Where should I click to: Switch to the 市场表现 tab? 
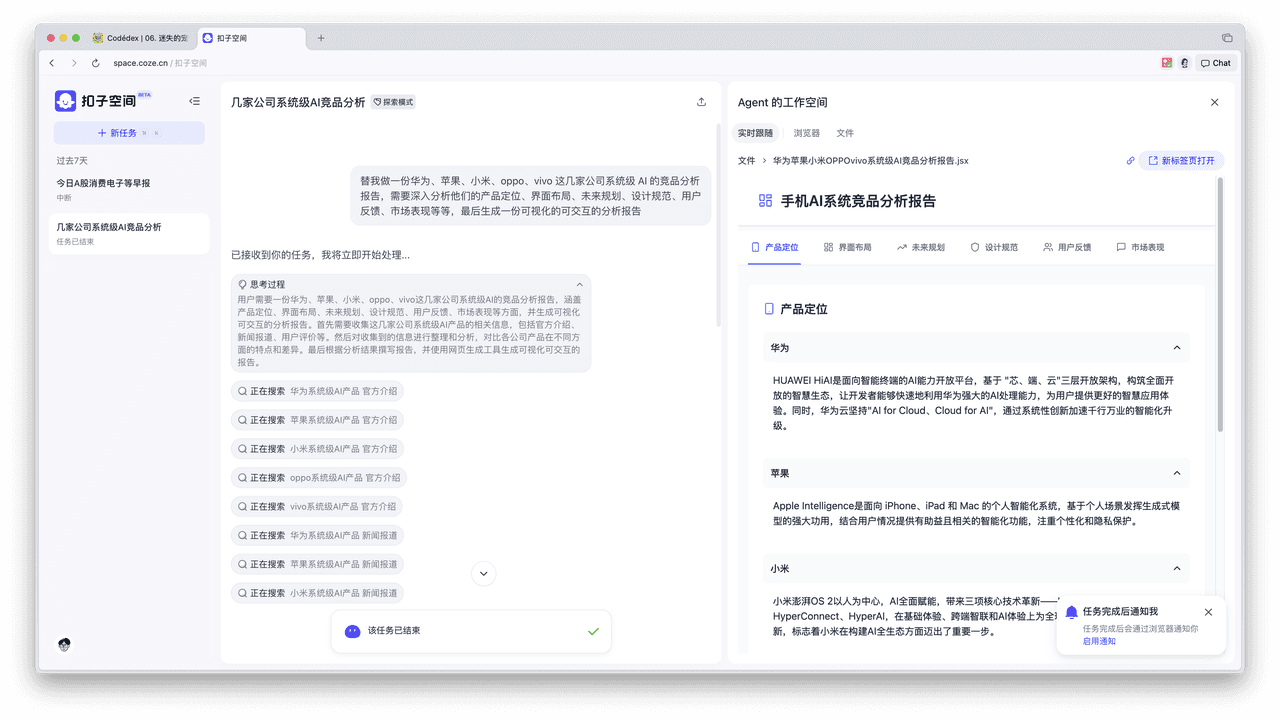click(x=1140, y=247)
